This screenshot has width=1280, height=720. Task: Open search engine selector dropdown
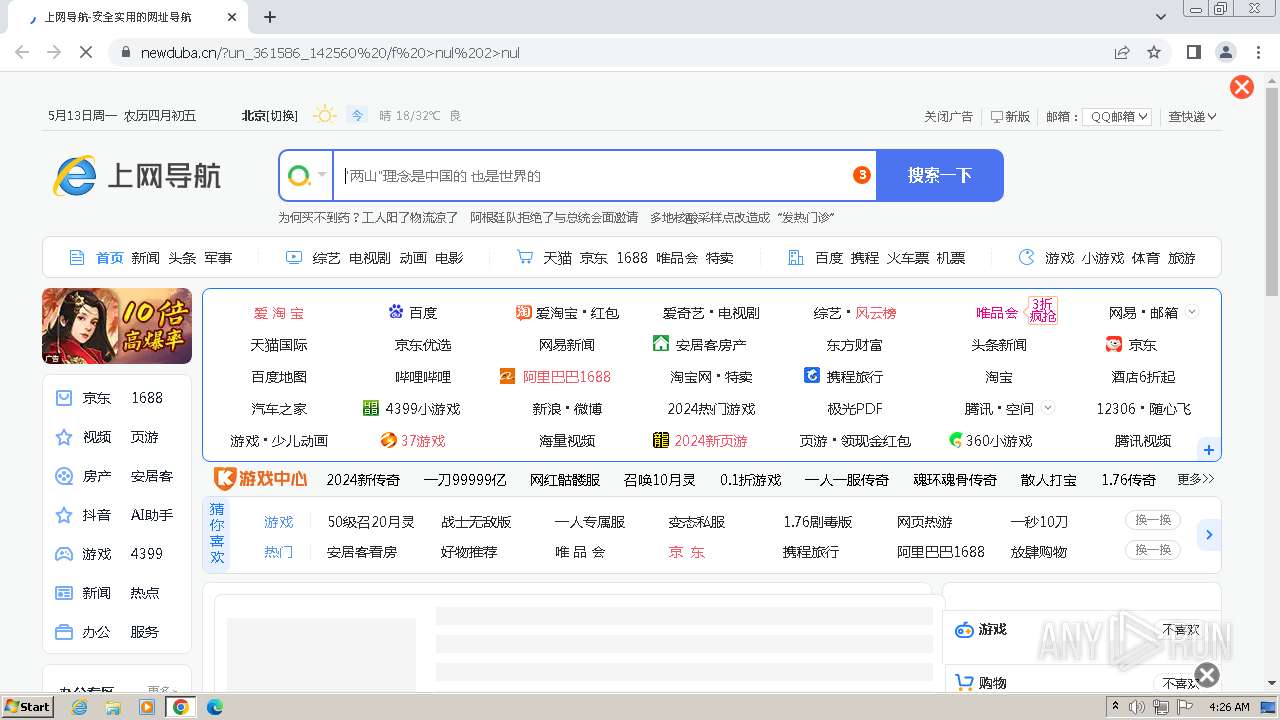pyautogui.click(x=307, y=176)
